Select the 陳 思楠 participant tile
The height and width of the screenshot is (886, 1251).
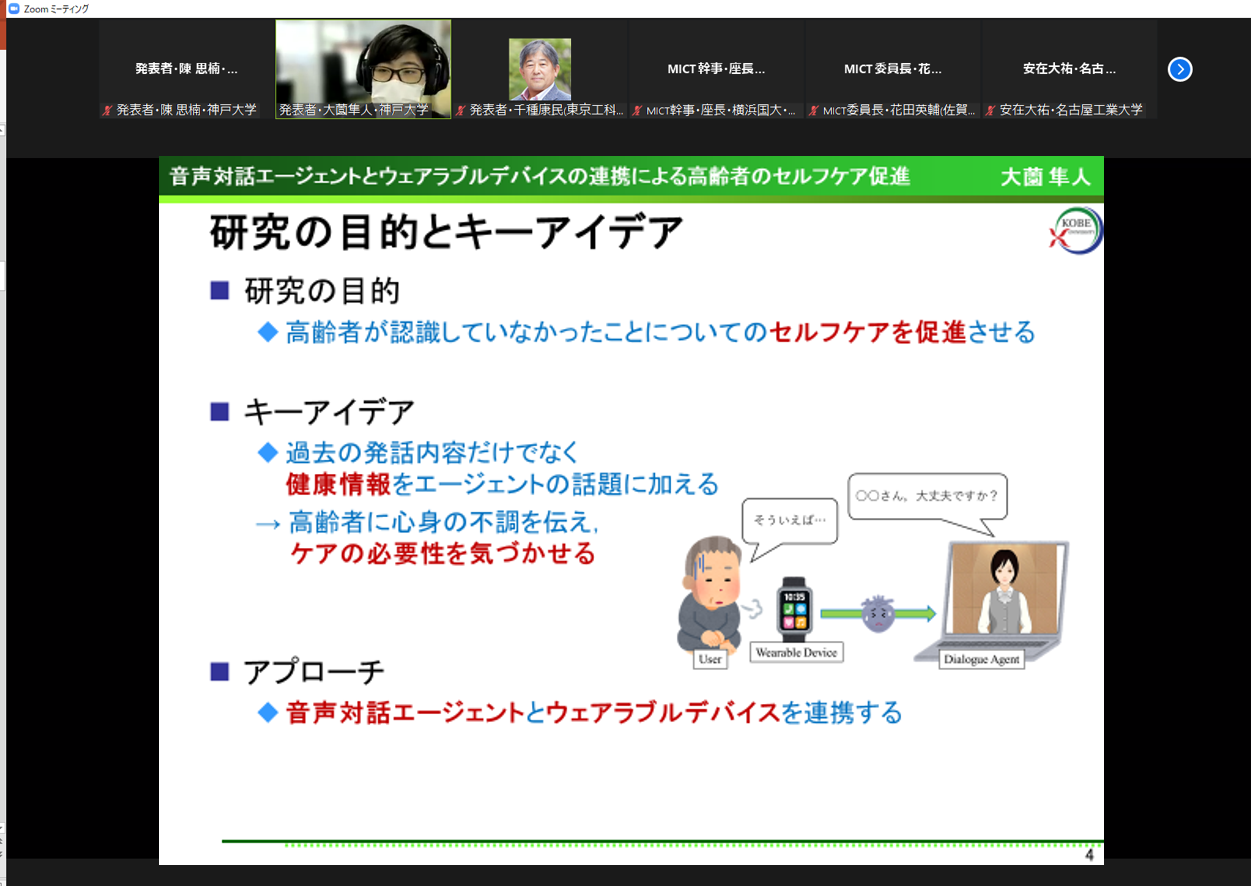187,69
